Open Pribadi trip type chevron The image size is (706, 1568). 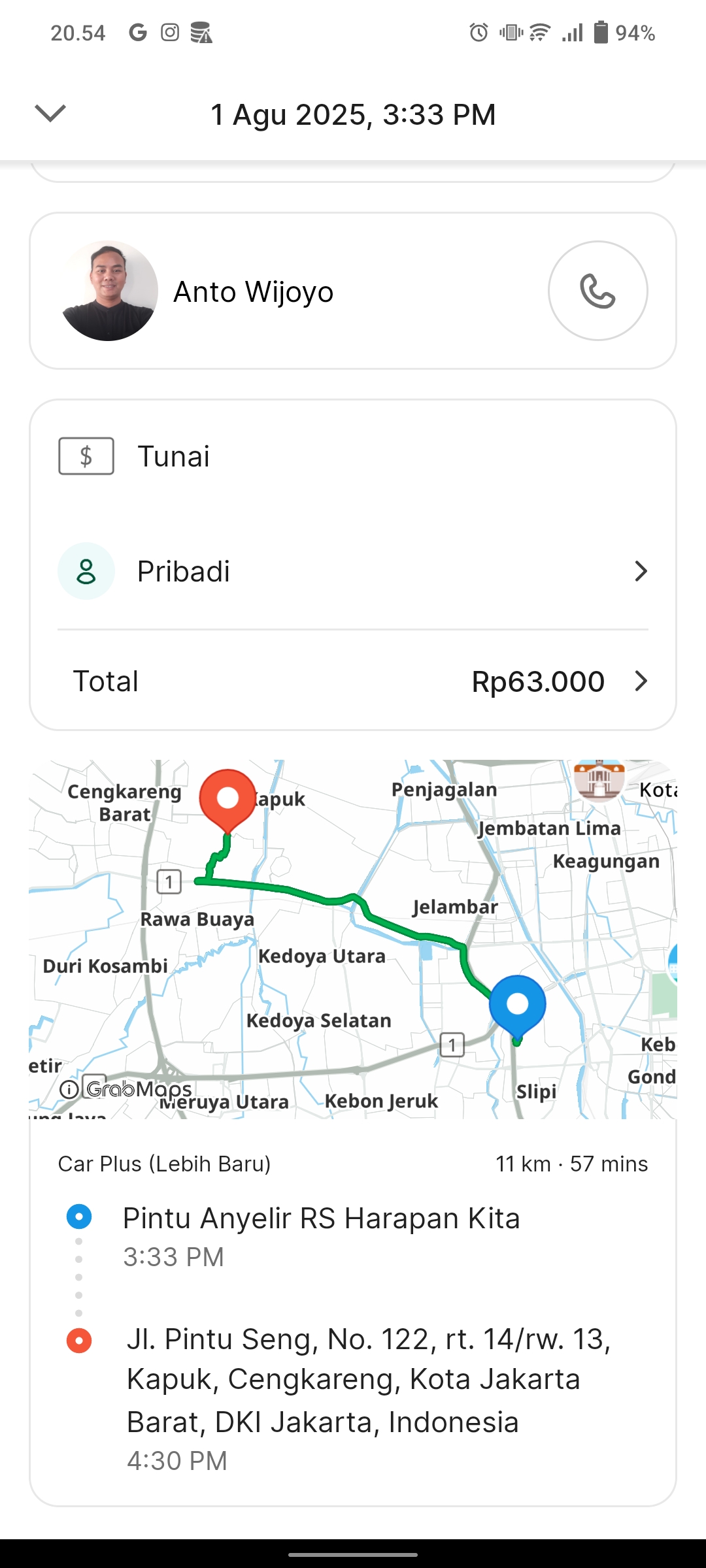tap(641, 571)
